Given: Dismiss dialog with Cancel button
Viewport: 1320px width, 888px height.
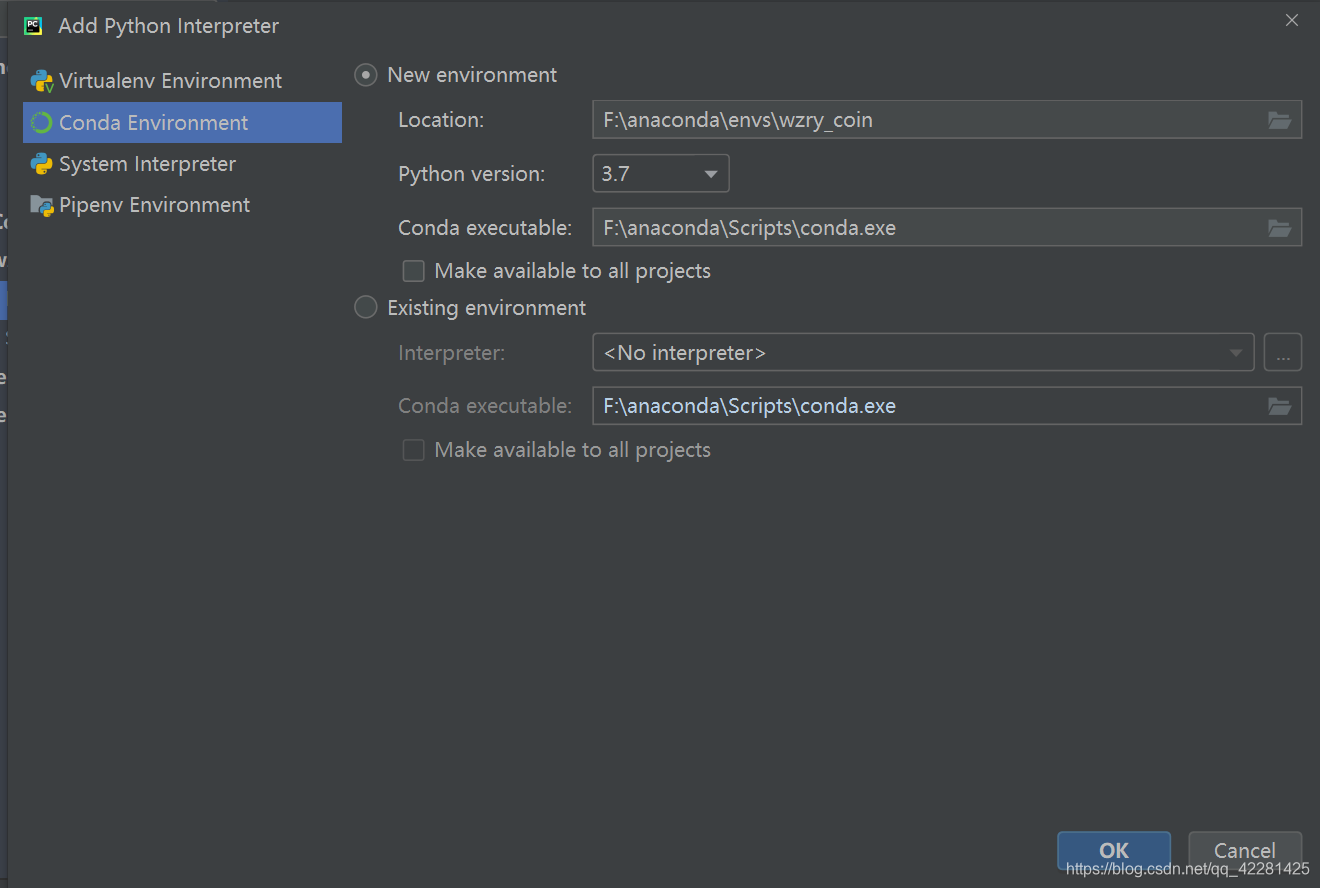Looking at the screenshot, I should click(1245, 851).
